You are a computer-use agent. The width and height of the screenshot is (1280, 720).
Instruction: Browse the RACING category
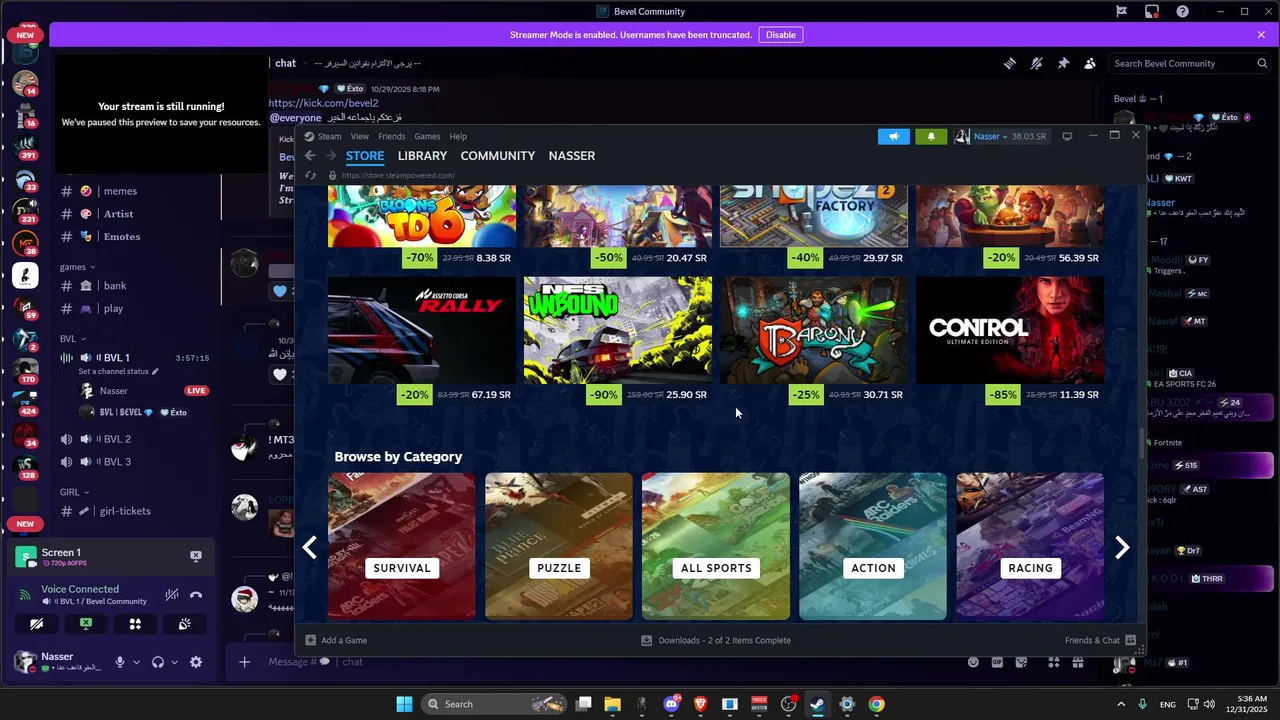click(1030, 546)
